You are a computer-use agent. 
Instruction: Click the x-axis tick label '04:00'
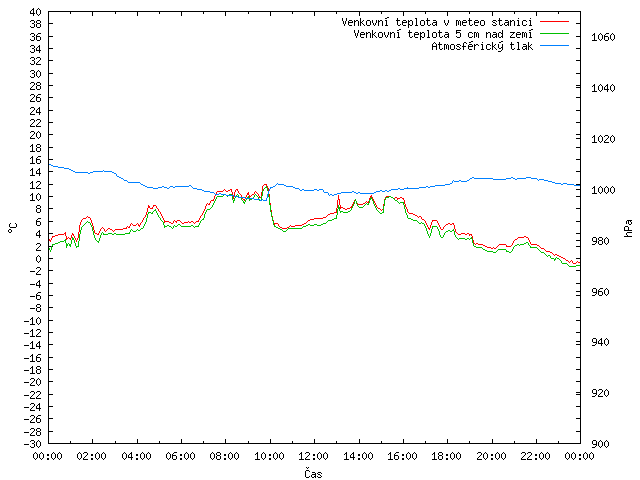point(136,456)
